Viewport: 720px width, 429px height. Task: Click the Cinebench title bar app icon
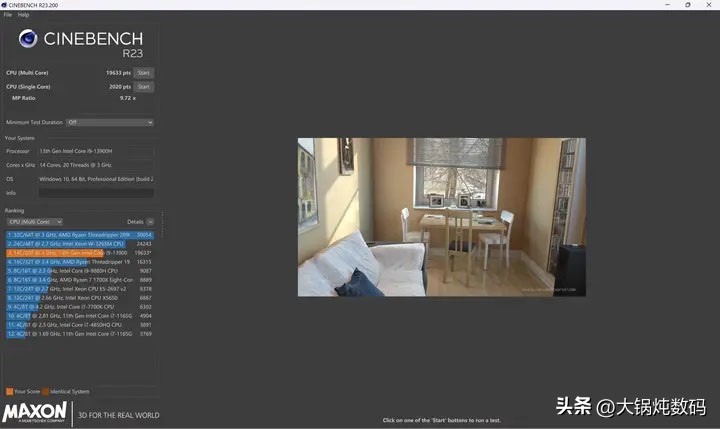click(4, 5)
